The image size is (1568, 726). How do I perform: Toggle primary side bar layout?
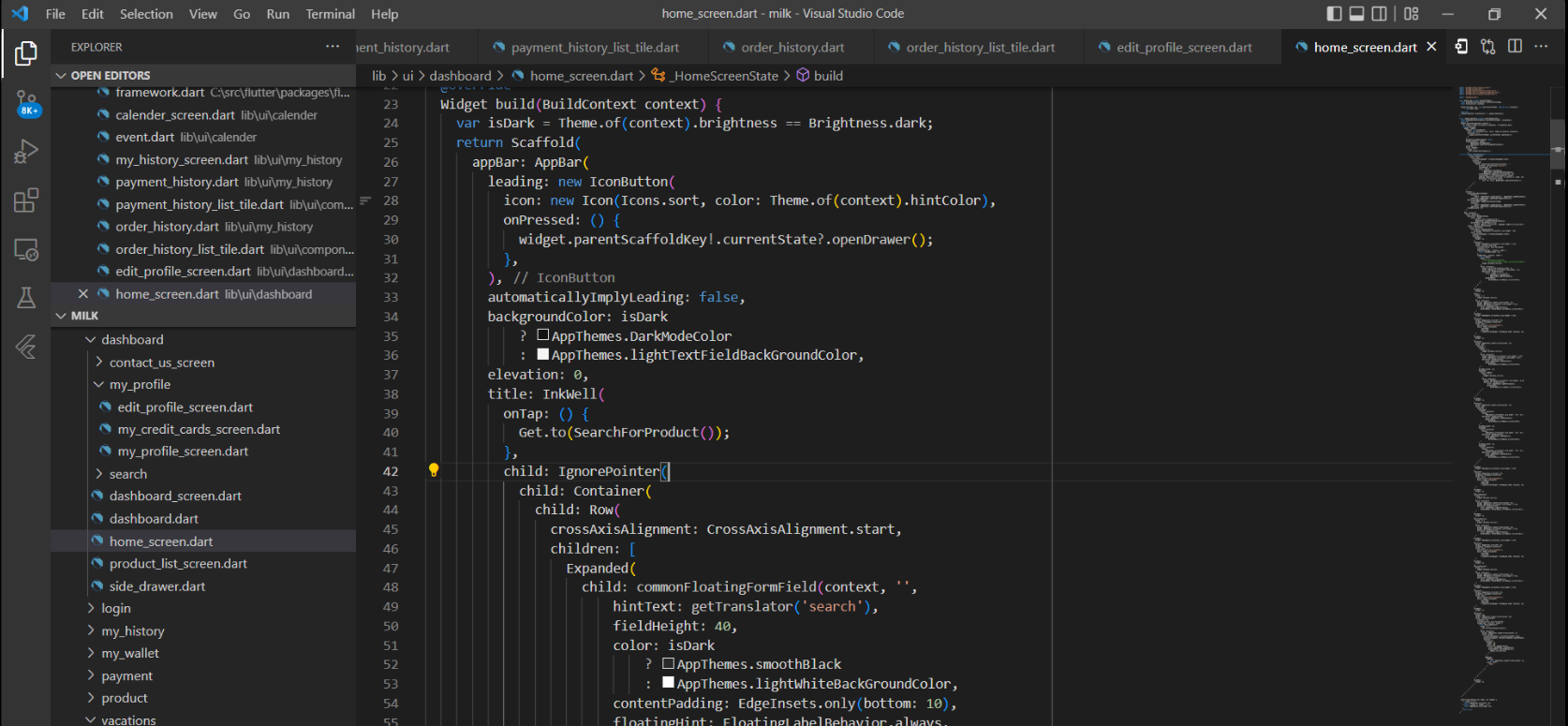[1335, 13]
